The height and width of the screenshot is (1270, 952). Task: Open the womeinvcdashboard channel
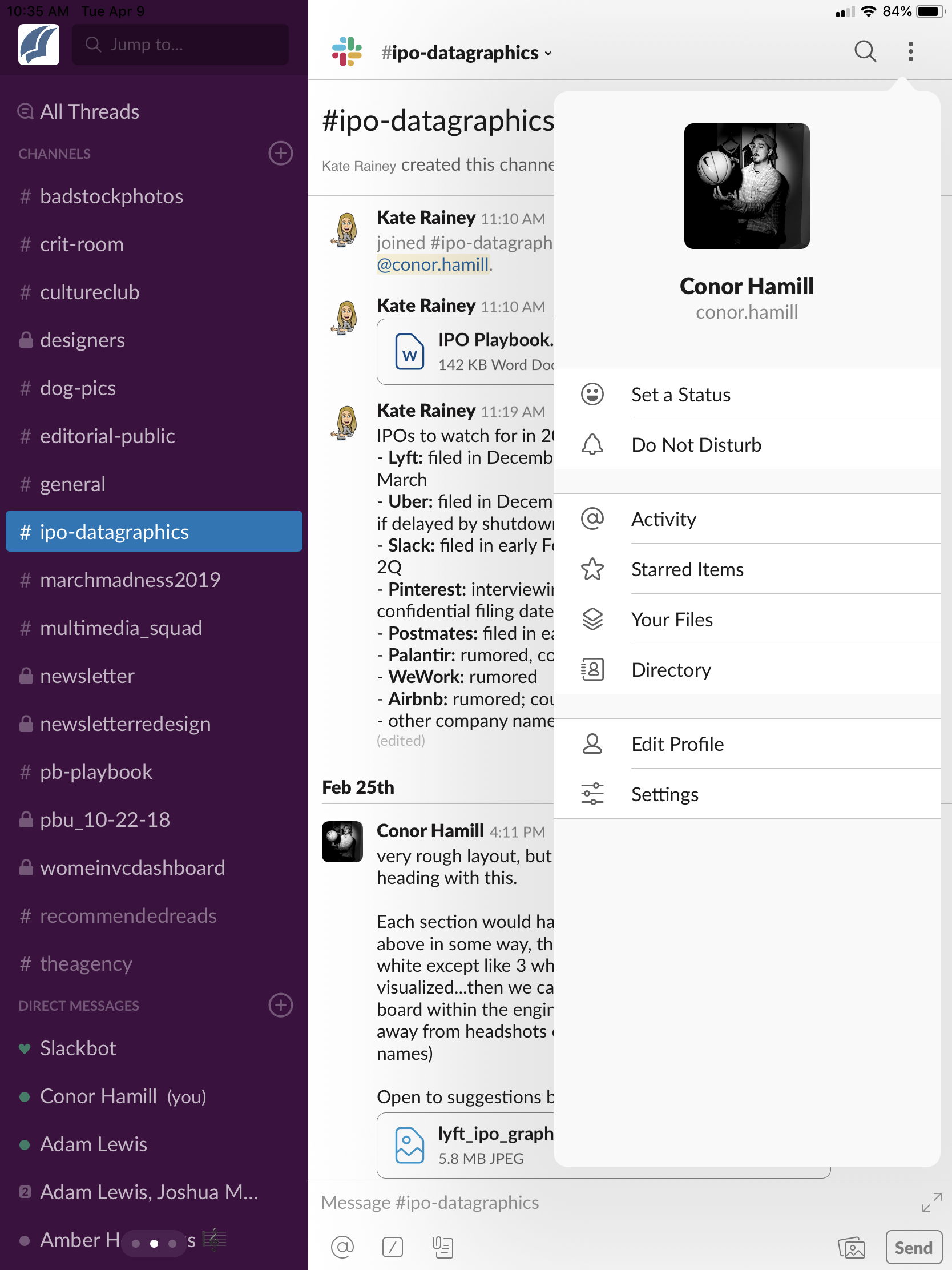(154, 867)
